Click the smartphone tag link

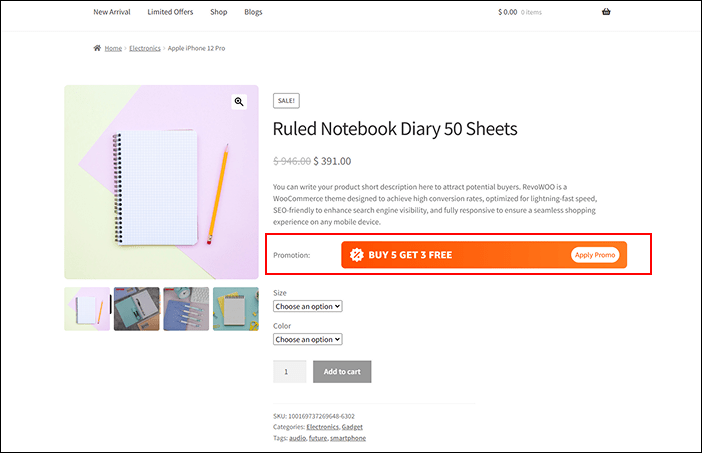(x=350, y=438)
